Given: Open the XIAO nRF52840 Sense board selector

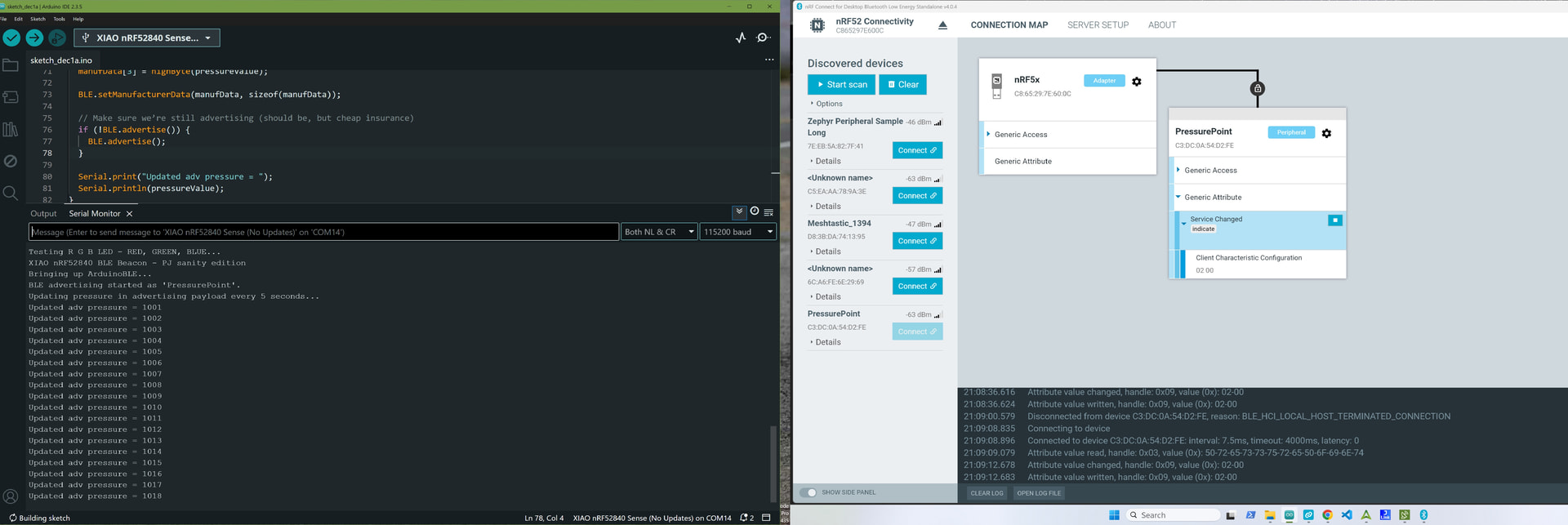Looking at the screenshot, I should pos(147,38).
